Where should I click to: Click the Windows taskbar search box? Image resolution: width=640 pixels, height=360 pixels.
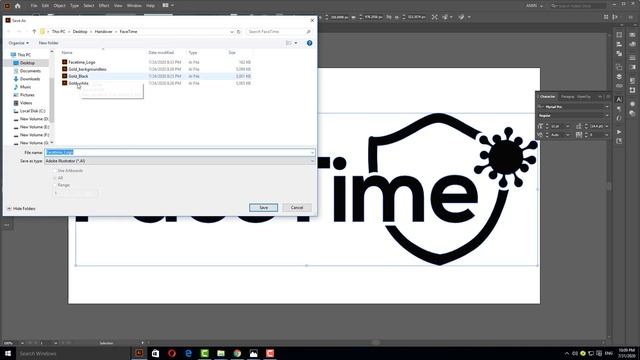tap(73, 353)
